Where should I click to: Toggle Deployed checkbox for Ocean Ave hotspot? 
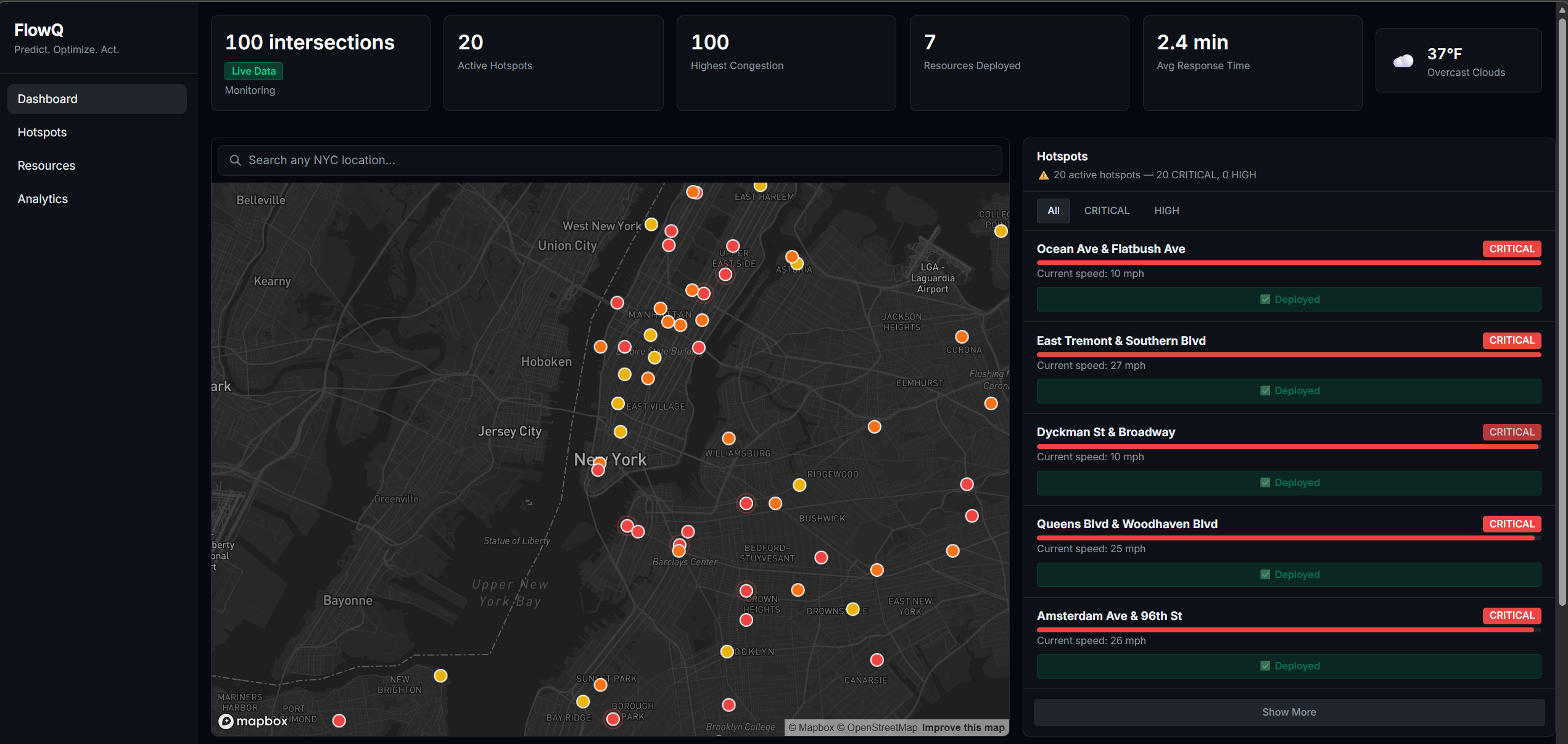[x=1265, y=300]
